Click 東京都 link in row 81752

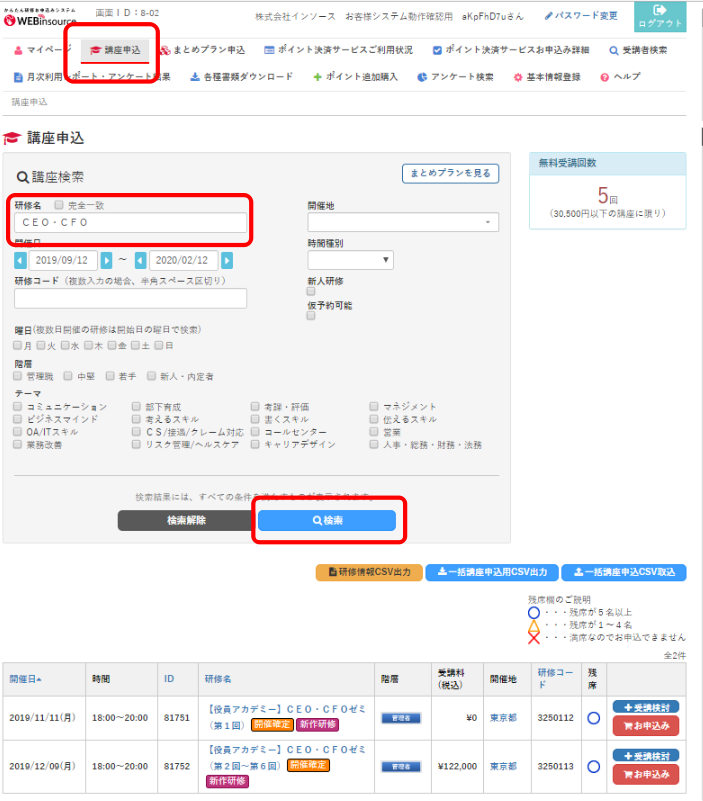503,766
